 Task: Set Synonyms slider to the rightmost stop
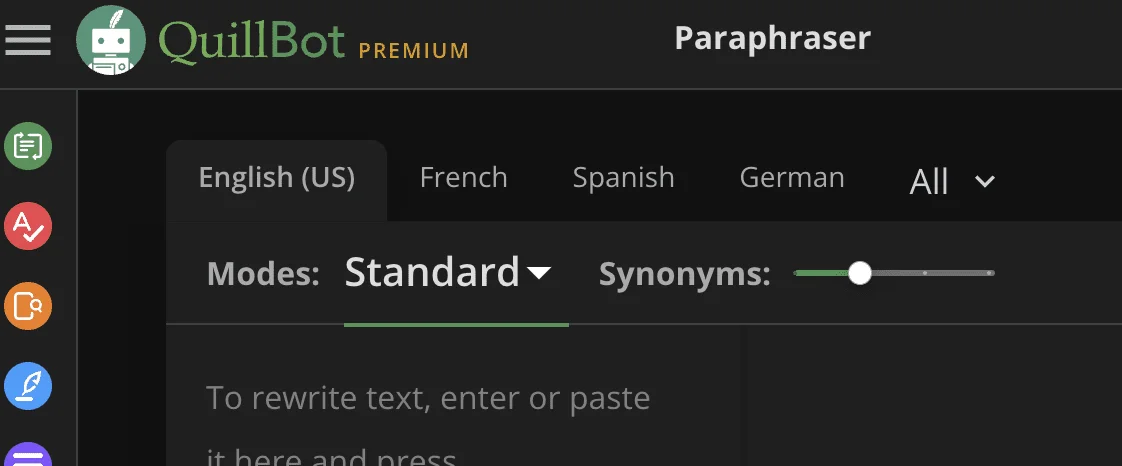[990, 273]
